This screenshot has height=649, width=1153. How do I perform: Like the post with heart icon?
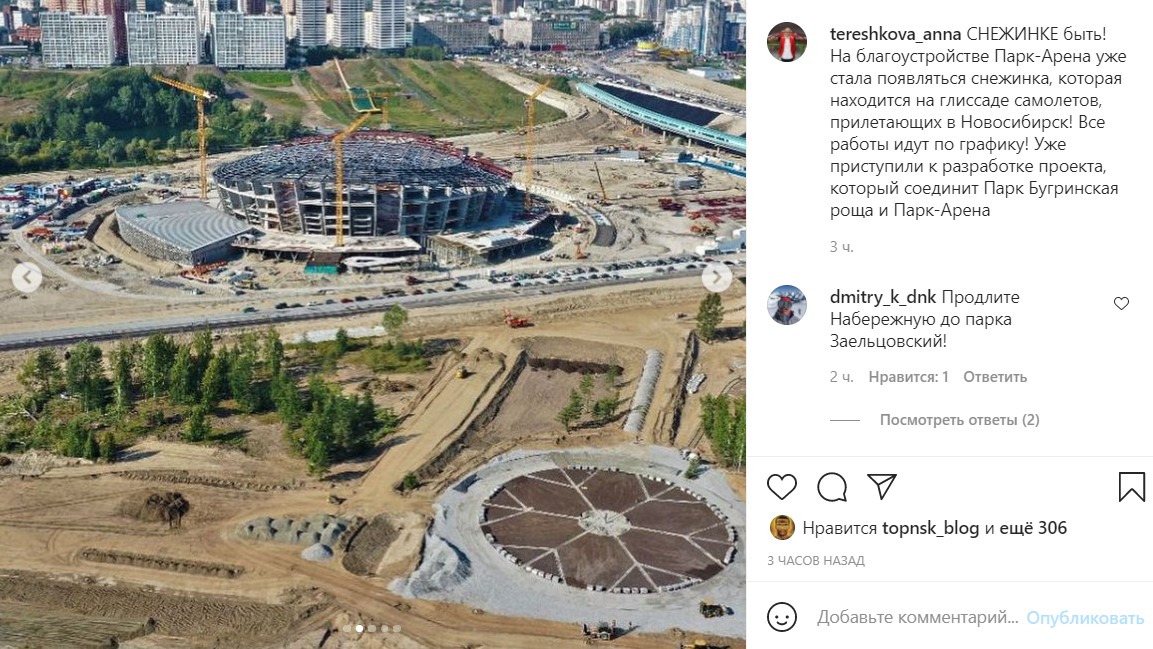pyautogui.click(x=782, y=487)
